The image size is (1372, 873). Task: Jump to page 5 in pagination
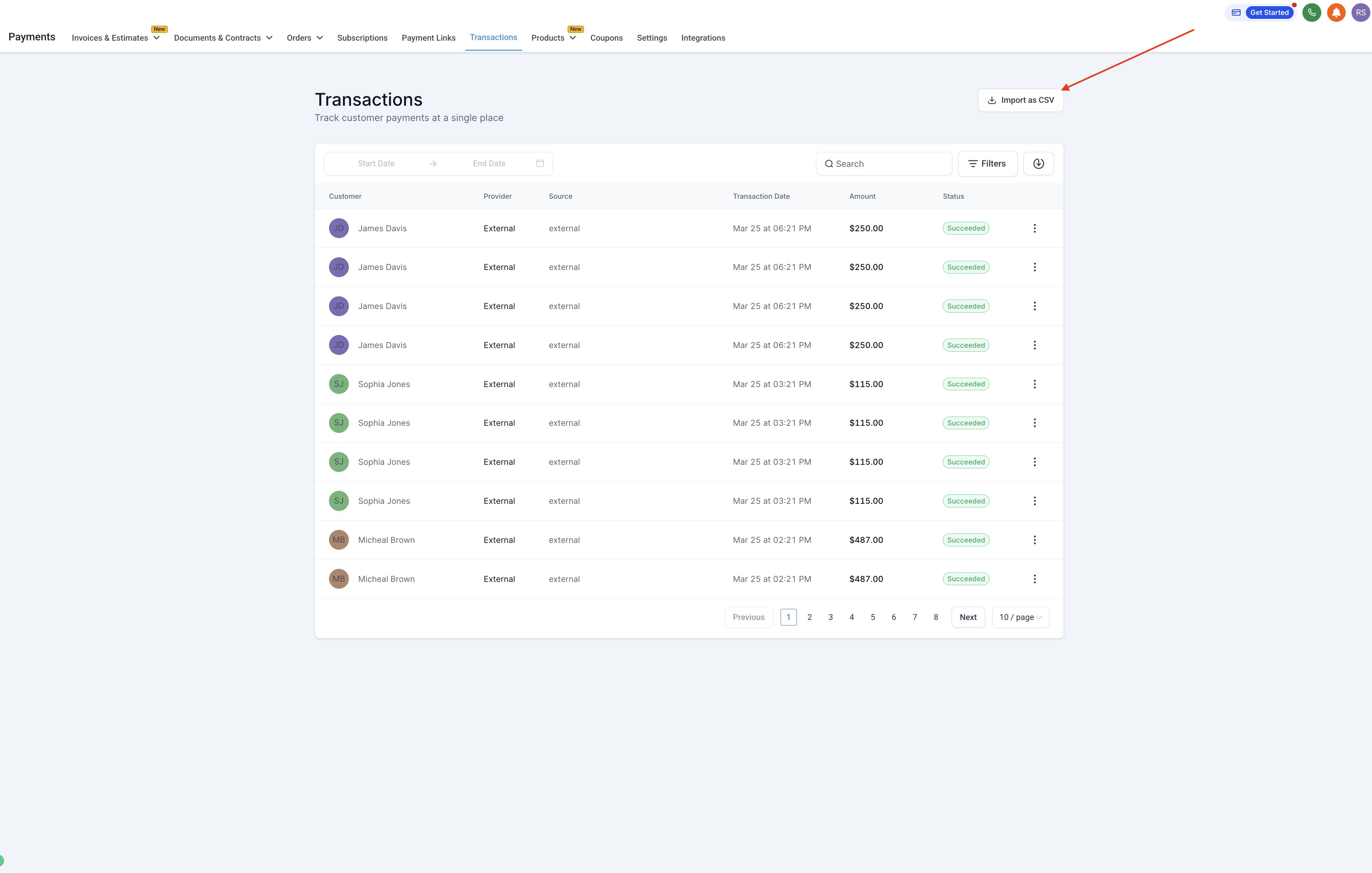coord(872,617)
